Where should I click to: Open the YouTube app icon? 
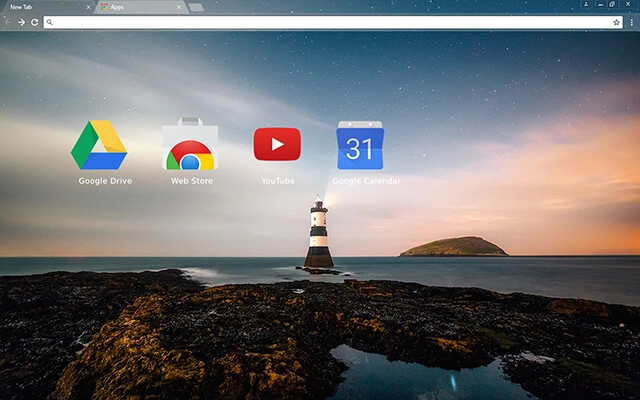(277, 144)
